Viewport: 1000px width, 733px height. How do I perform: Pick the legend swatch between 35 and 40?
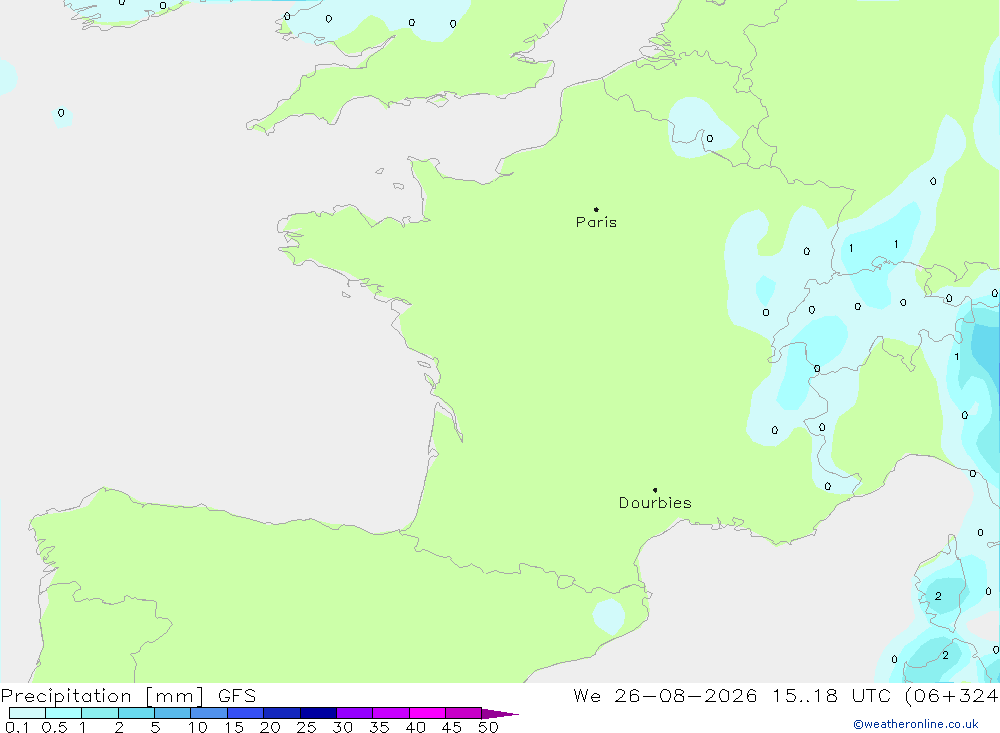pyautogui.click(x=391, y=713)
